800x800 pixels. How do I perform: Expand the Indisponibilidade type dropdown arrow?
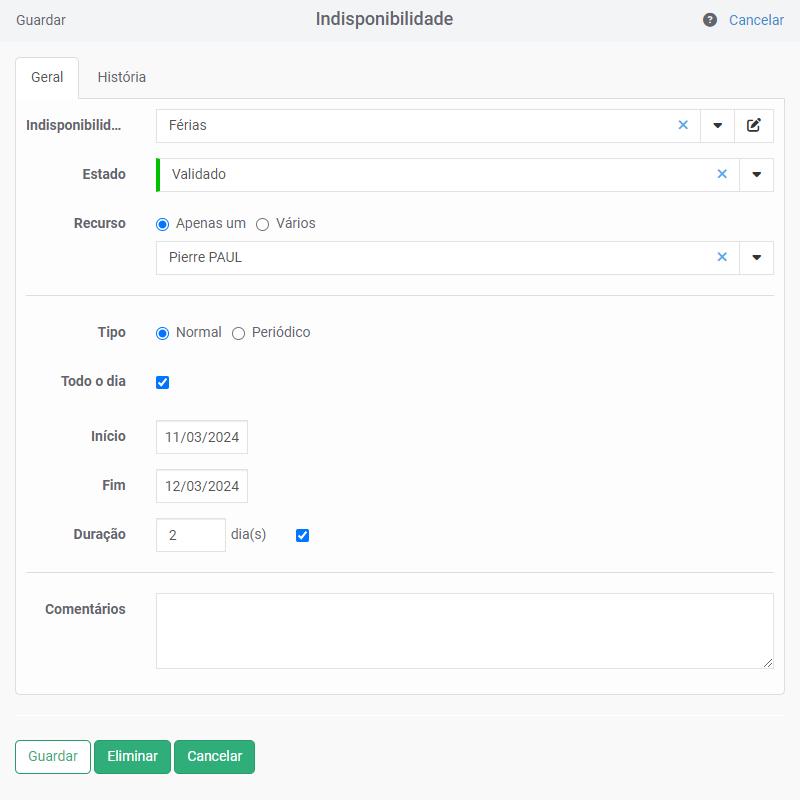(717, 126)
